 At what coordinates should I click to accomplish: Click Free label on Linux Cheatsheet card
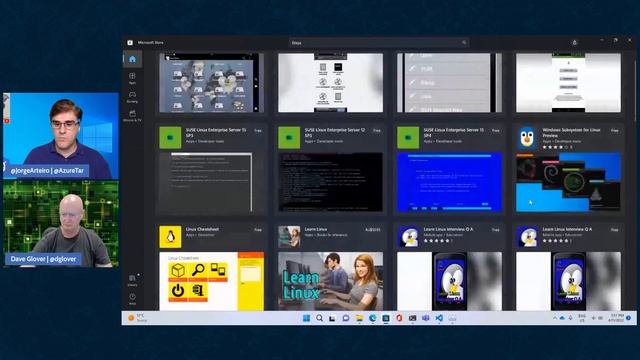tap(258, 230)
